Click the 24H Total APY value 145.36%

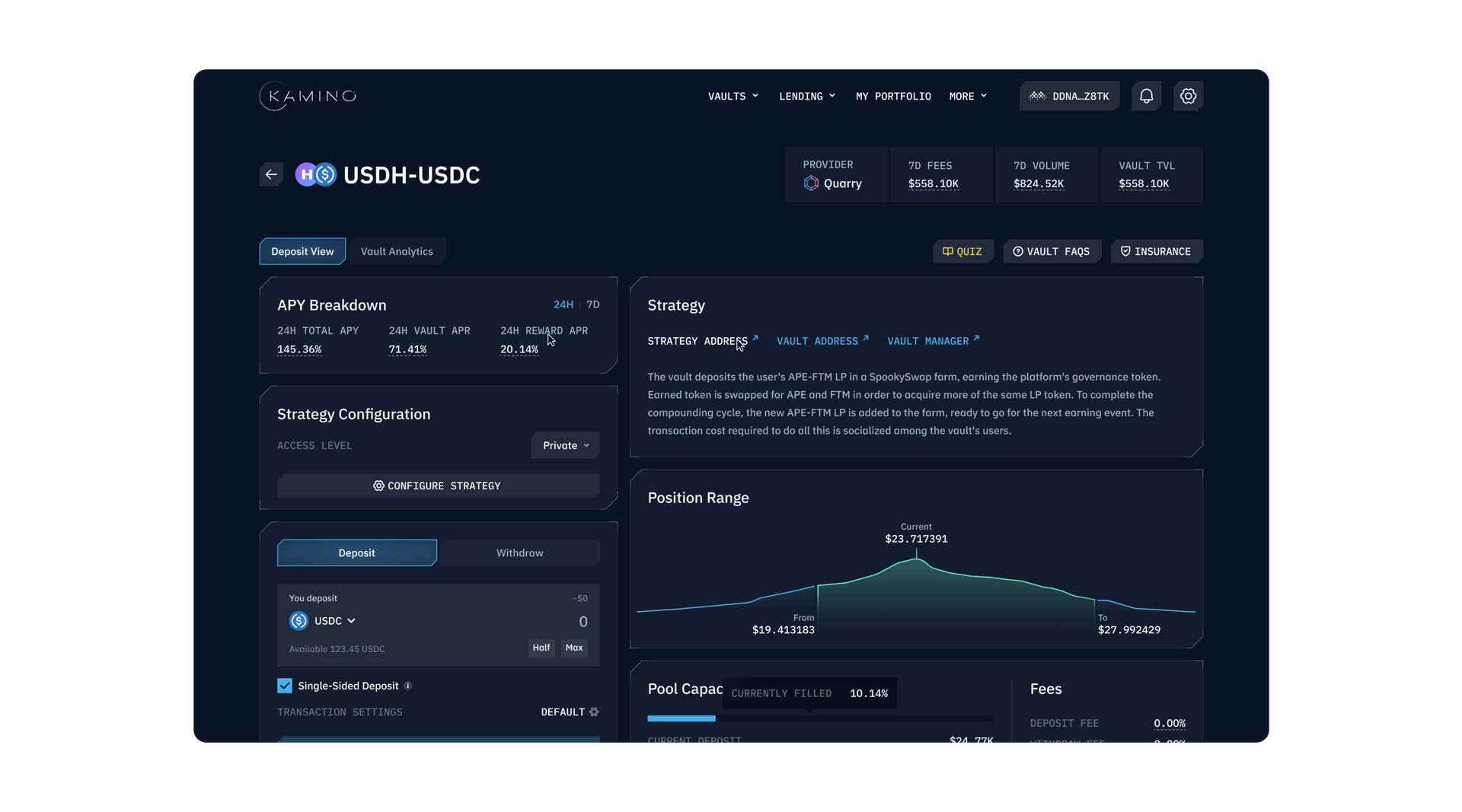tap(299, 349)
